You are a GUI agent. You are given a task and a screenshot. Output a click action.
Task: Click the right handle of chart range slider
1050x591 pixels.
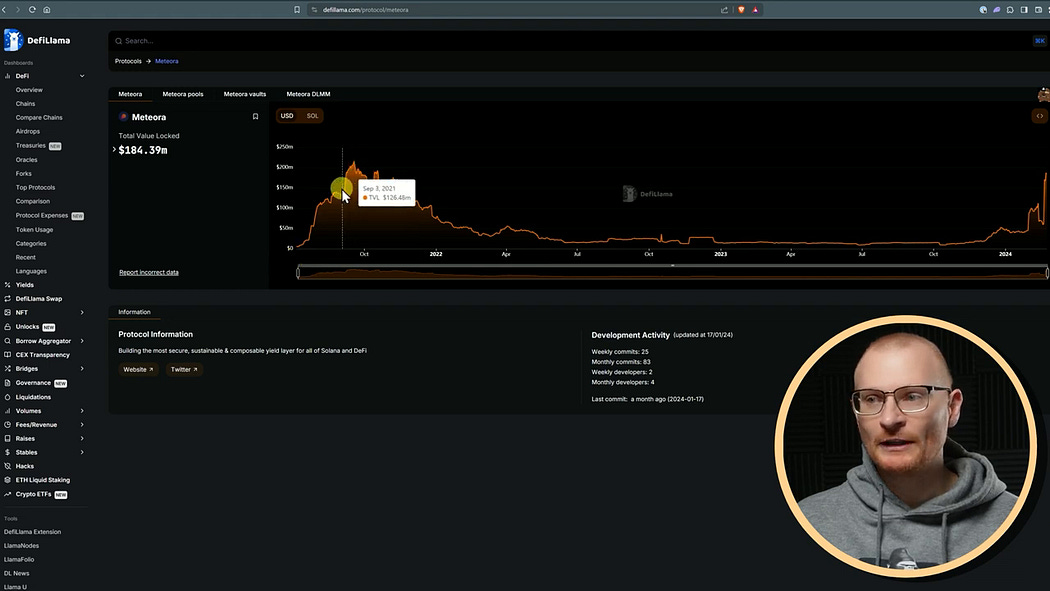point(1047,272)
